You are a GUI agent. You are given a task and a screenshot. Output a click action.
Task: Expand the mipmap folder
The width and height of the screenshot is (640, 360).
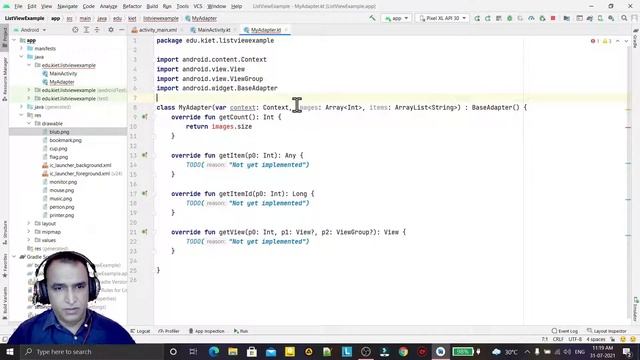pos(29,232)
